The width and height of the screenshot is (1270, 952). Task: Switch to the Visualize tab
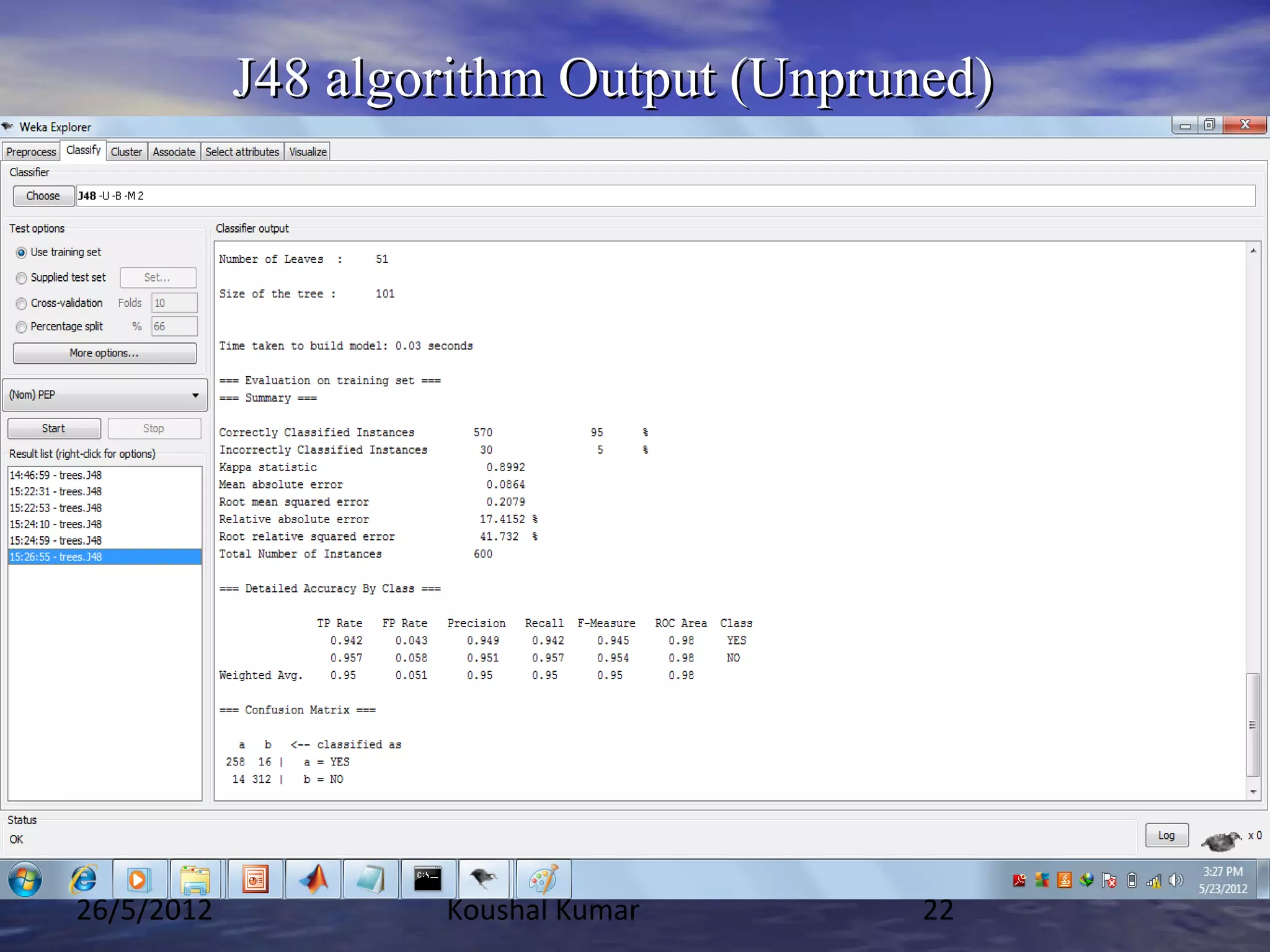pyautogui.click(x=308, y=152)
